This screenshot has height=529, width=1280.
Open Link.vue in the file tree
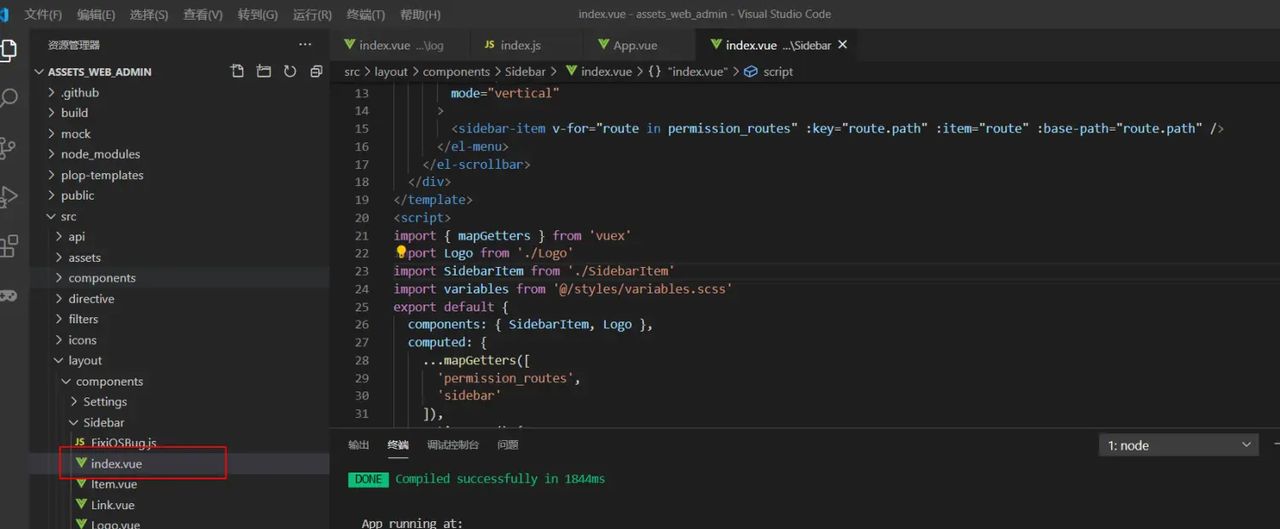(112, 505)
